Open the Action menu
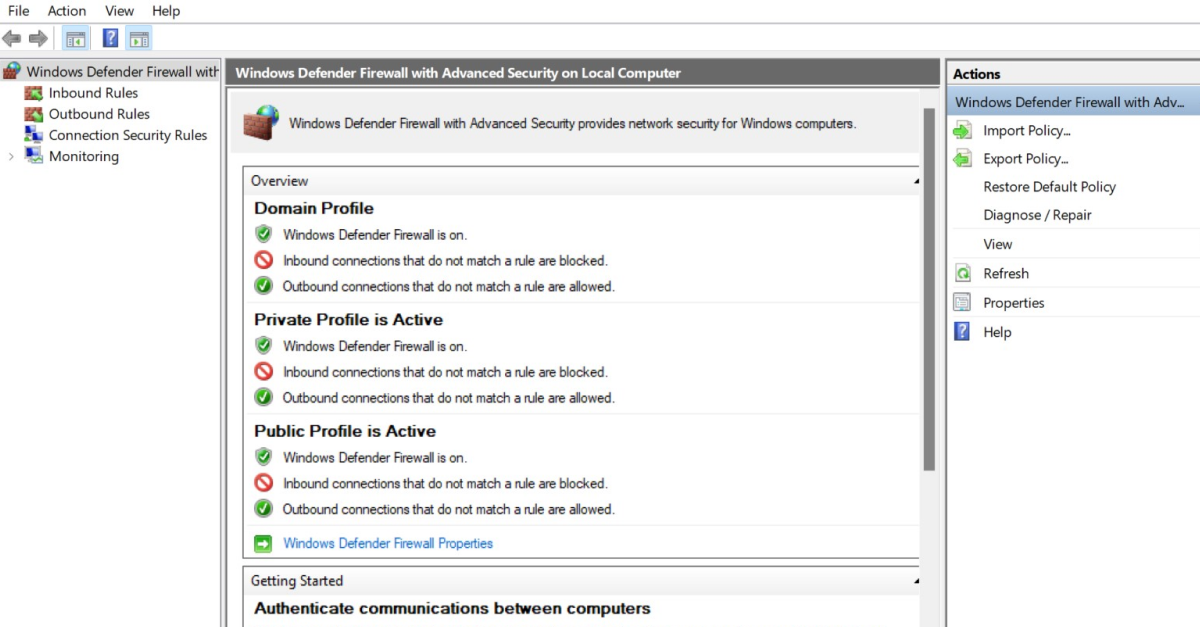Screen dimensions: 1200x627 [66, 10]
